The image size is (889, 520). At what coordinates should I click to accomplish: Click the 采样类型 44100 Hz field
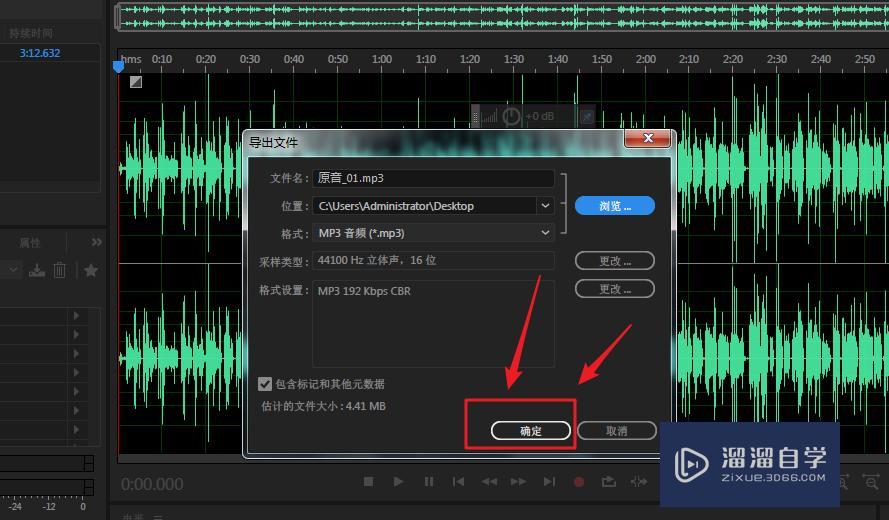(x=433, y=260)
